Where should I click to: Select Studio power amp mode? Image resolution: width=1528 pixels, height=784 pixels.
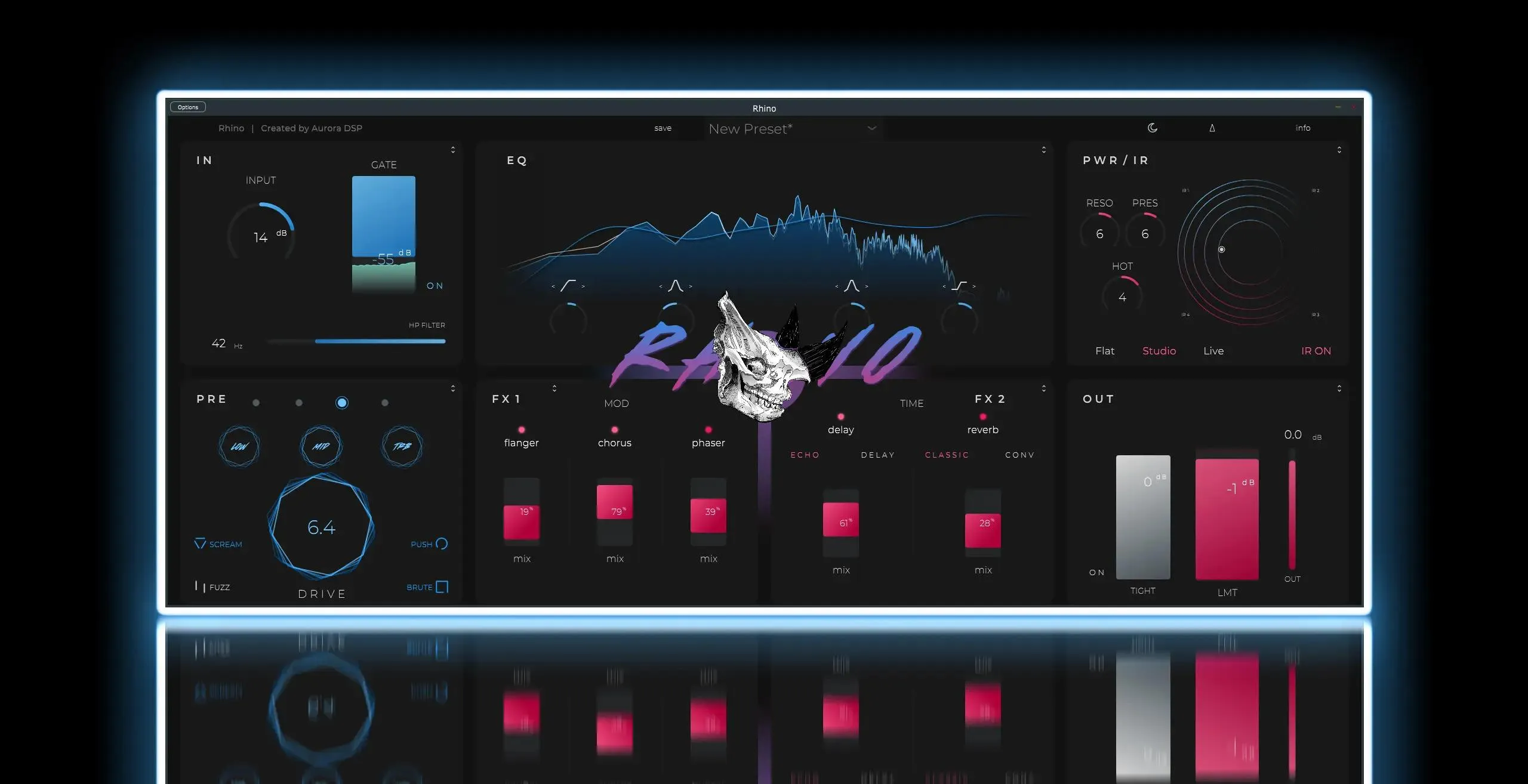(x=1159, y=351)
